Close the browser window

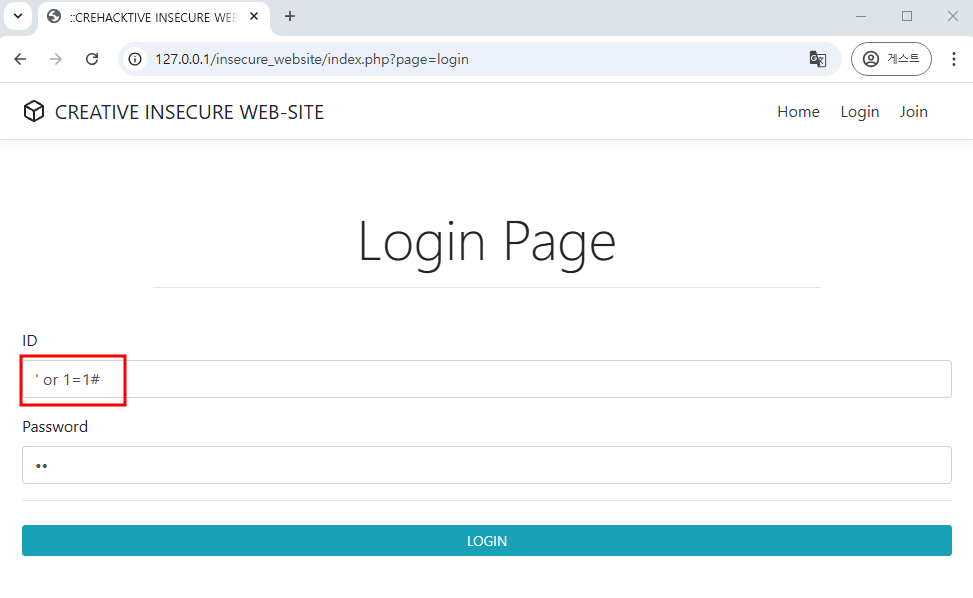click(x=953, y=17)
